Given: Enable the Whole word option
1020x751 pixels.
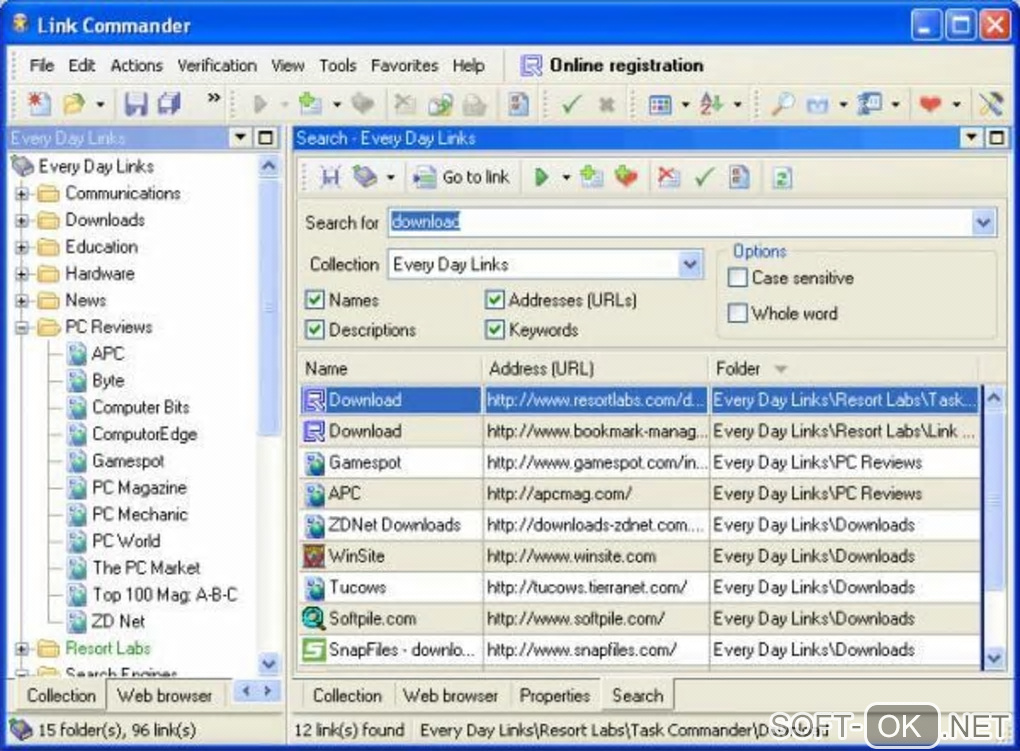Looking at the screenshot, I should (737, 313).
